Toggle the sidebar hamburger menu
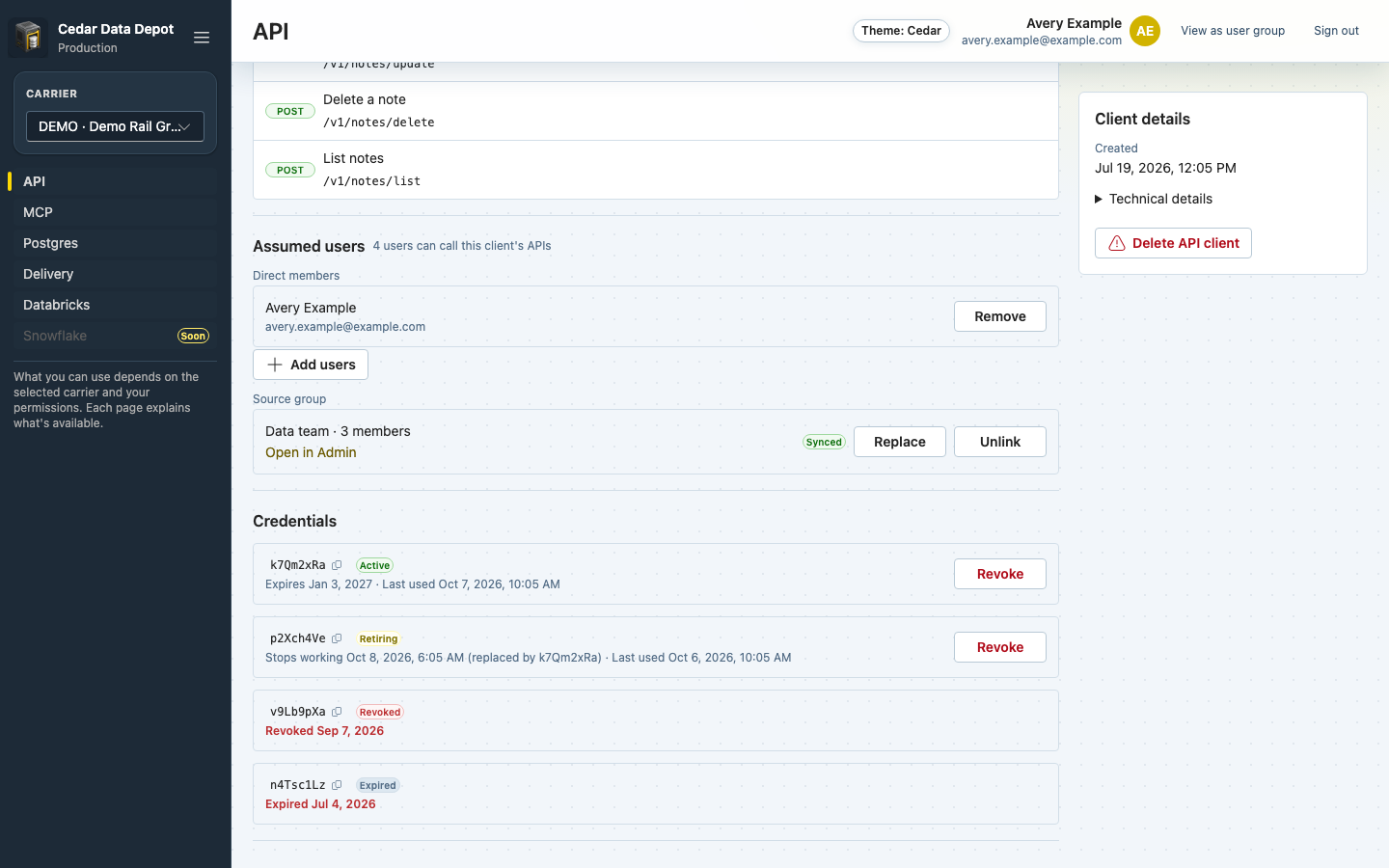The image size is (1389, 868). pyautogui.click(x=202, y=38)
